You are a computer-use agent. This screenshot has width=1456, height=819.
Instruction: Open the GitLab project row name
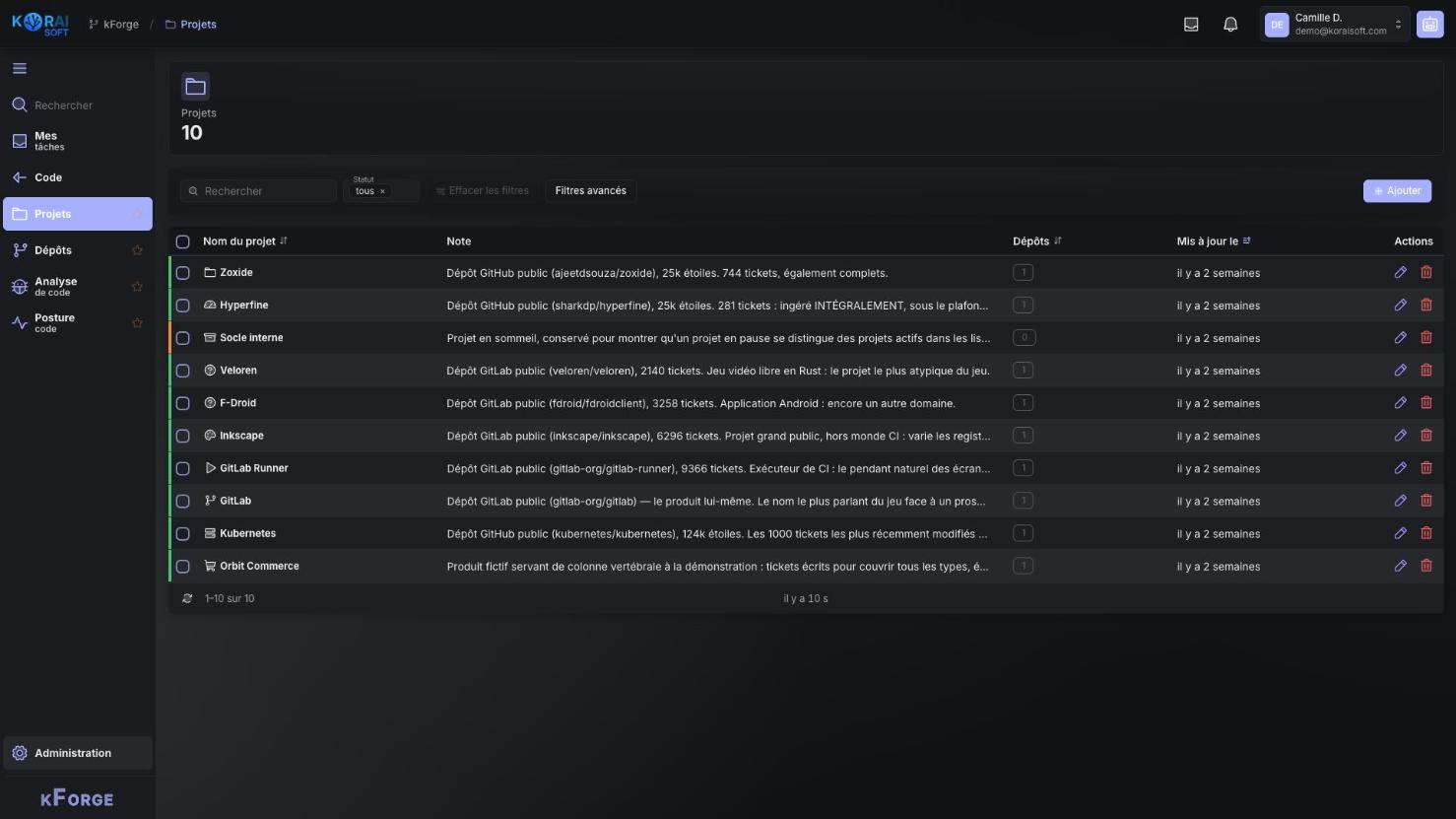click(235, 501)
